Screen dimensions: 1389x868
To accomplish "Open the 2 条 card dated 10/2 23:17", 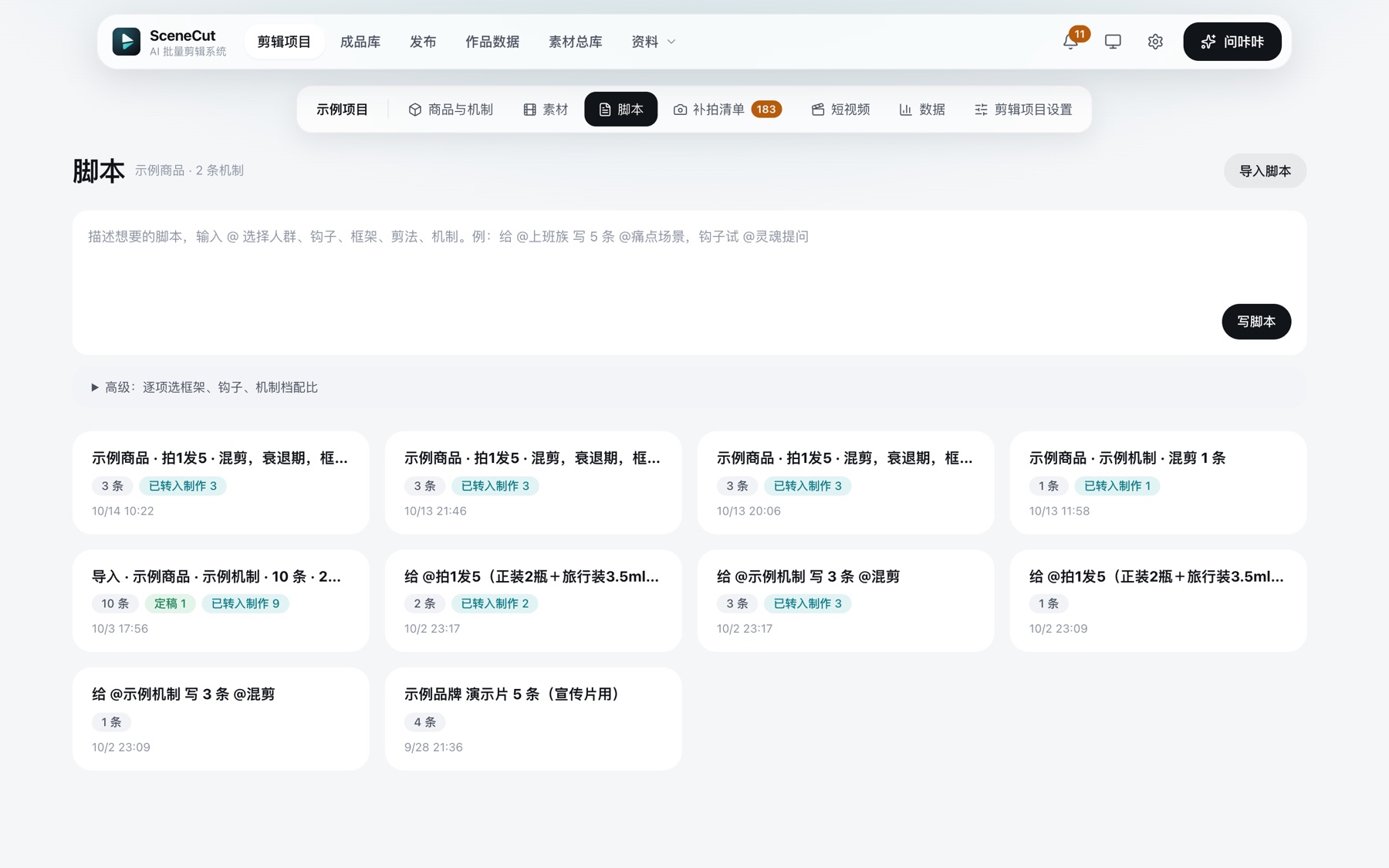I will [533, 601].
